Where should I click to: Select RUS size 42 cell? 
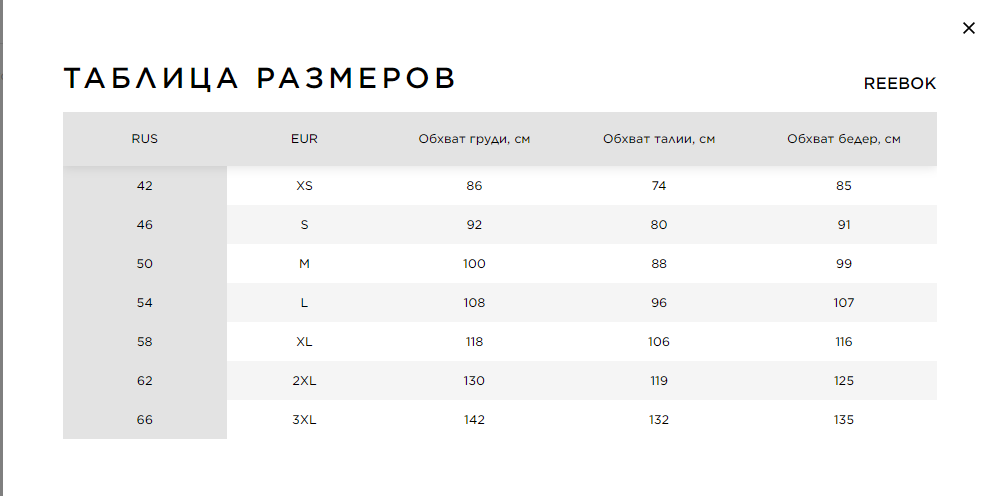(145, 186)
